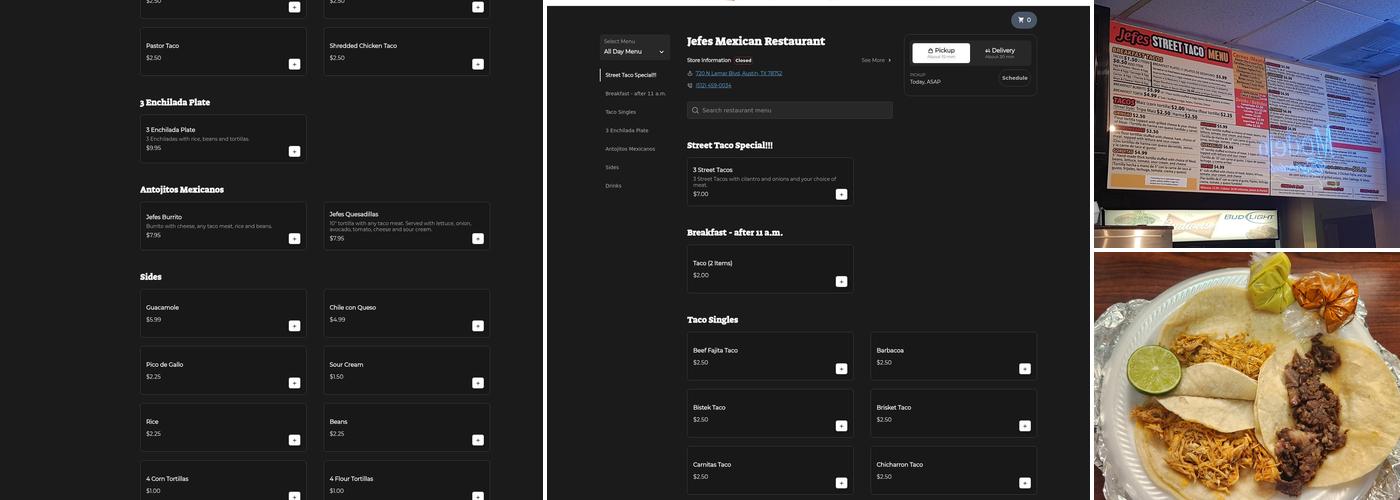This screenshot has height=500, width=1400.
Task: Add Rice side to the order
Action: click(x=294, y=439)
